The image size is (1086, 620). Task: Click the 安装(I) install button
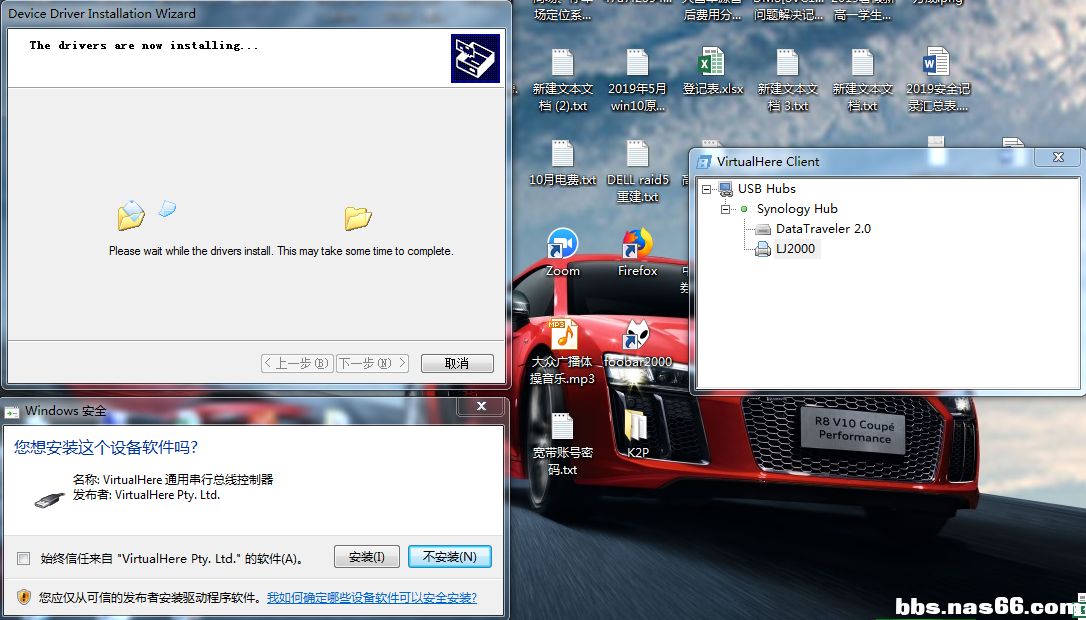pos(366,557)
